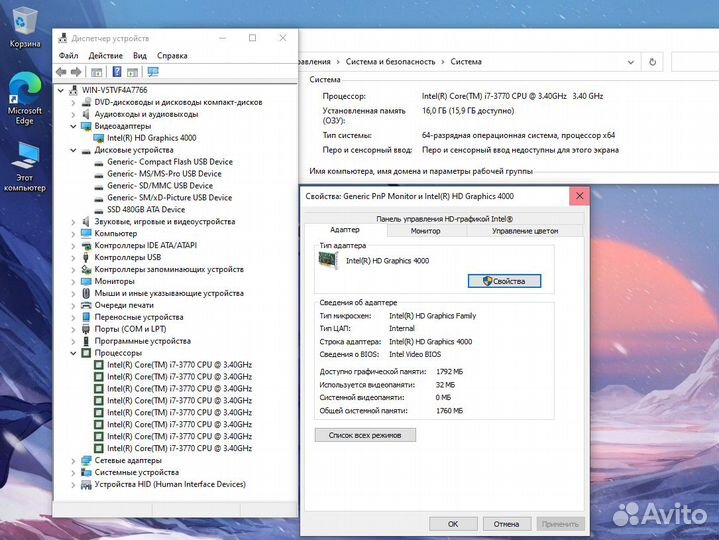Select Generic- SM/xD-Picture USB Device
Viewport: 719px width, 540px height.
[x=170, y=198]
